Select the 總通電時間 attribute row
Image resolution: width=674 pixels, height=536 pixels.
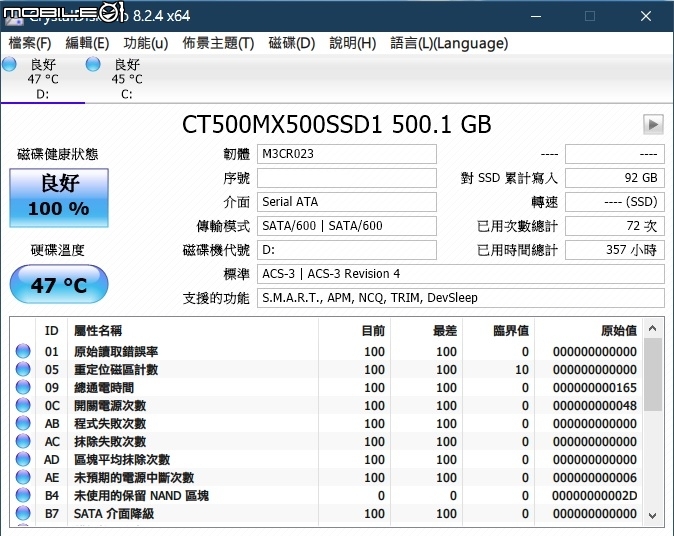(327, 387)
